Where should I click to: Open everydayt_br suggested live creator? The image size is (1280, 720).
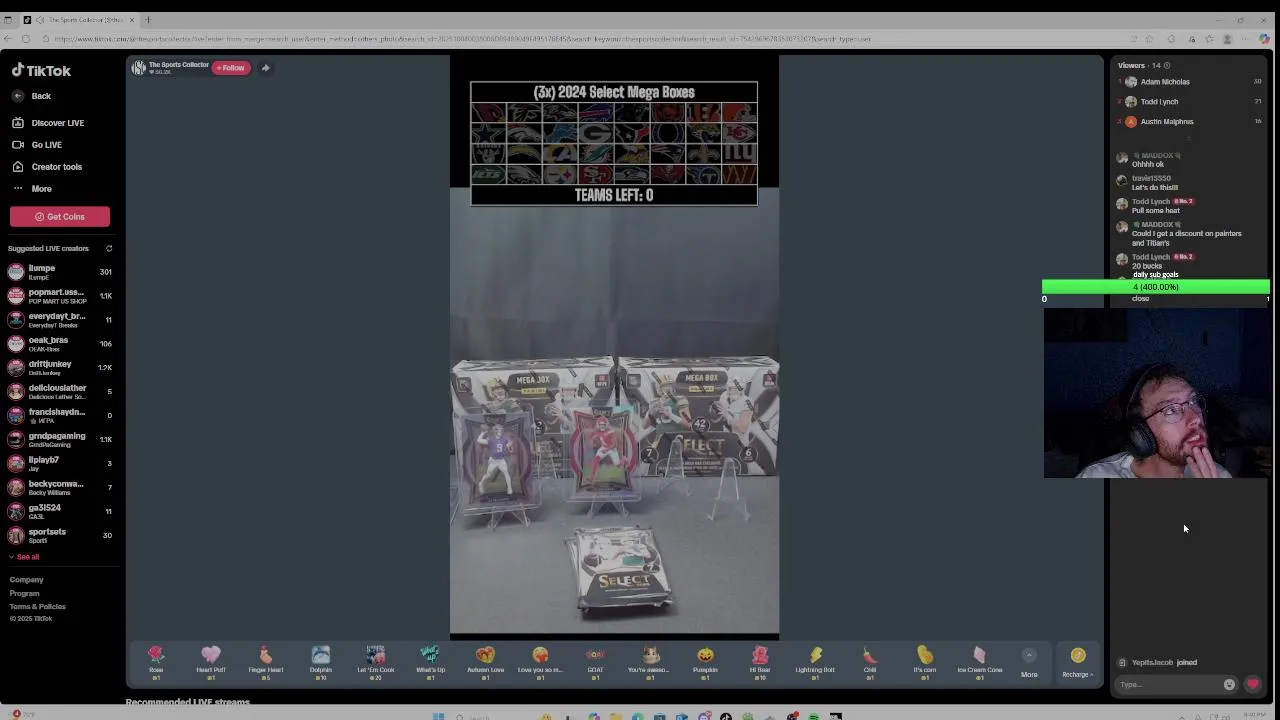point(60,320)
